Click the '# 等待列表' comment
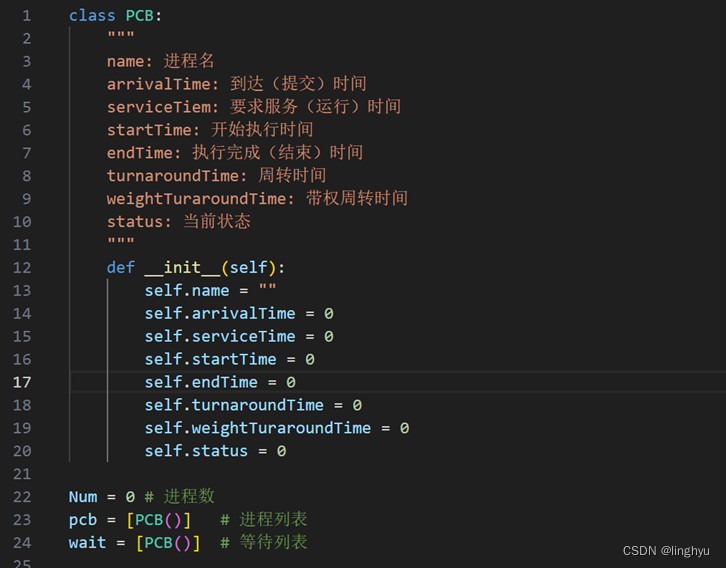The image size is (726, 568). 264,542
